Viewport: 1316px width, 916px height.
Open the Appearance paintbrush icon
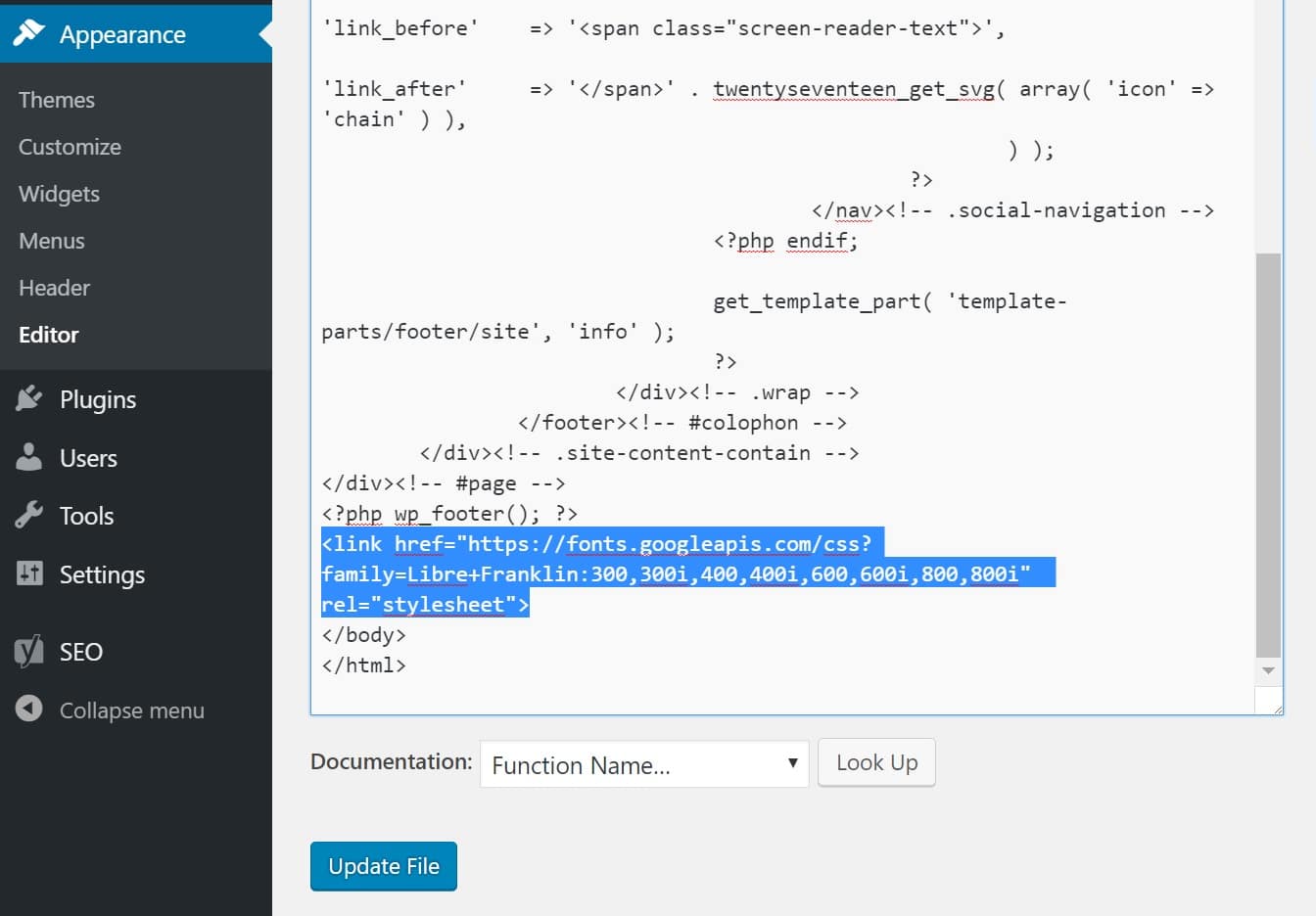30,33
